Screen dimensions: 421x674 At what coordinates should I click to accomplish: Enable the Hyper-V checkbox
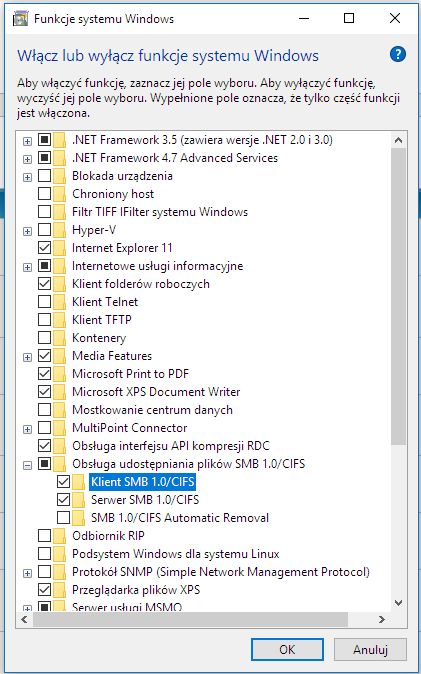tap(44, 230)
